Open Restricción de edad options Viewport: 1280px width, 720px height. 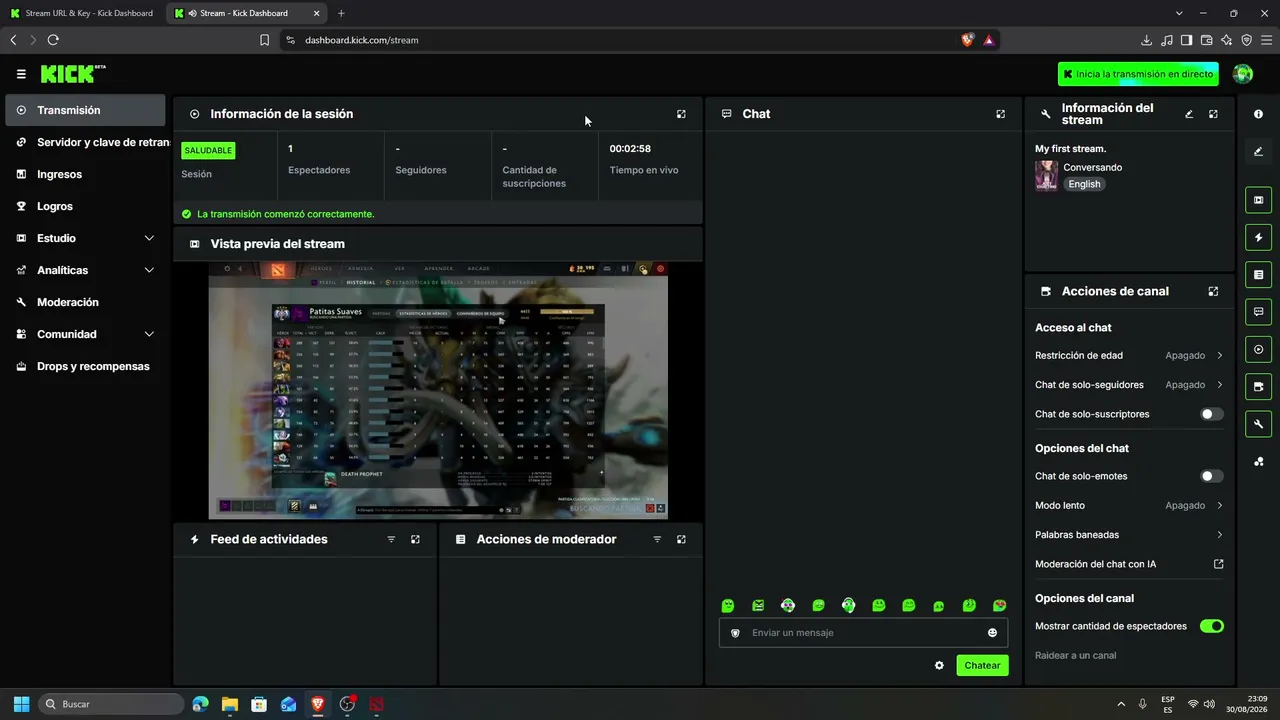coord(1129,355)
